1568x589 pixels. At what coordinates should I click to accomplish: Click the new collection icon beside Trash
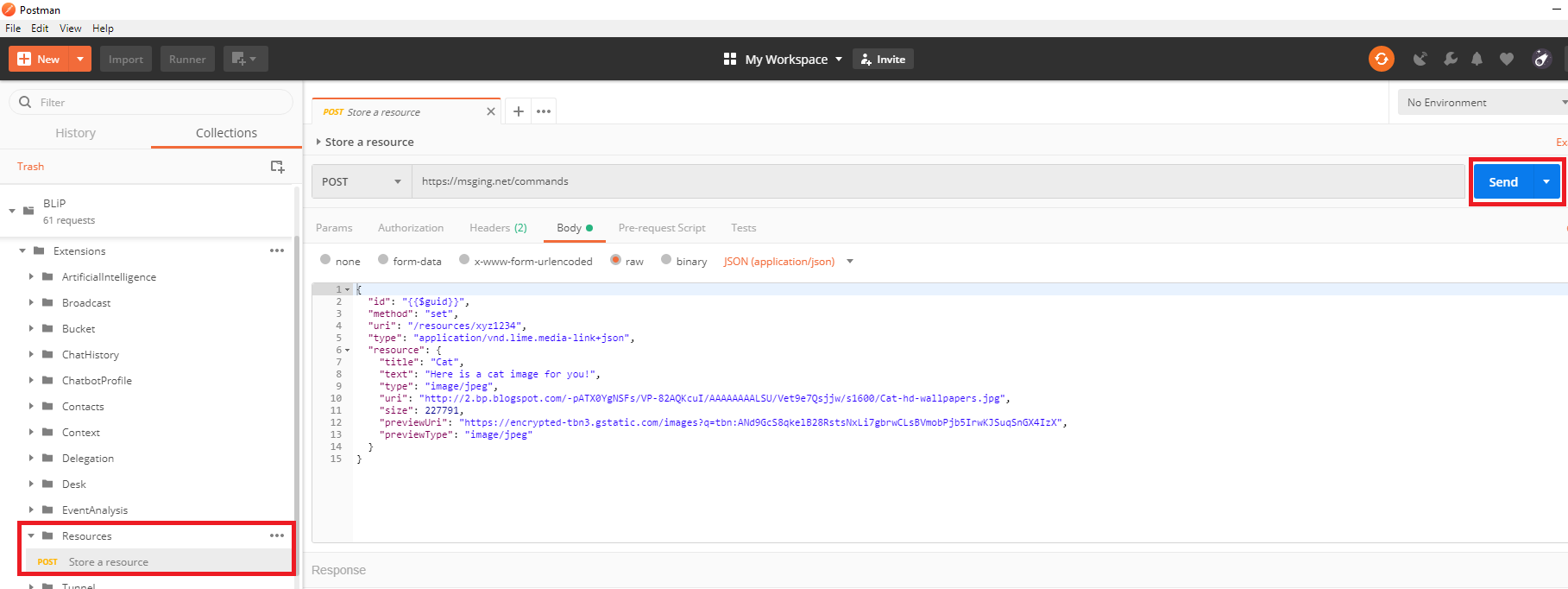(x=277, y=167)
